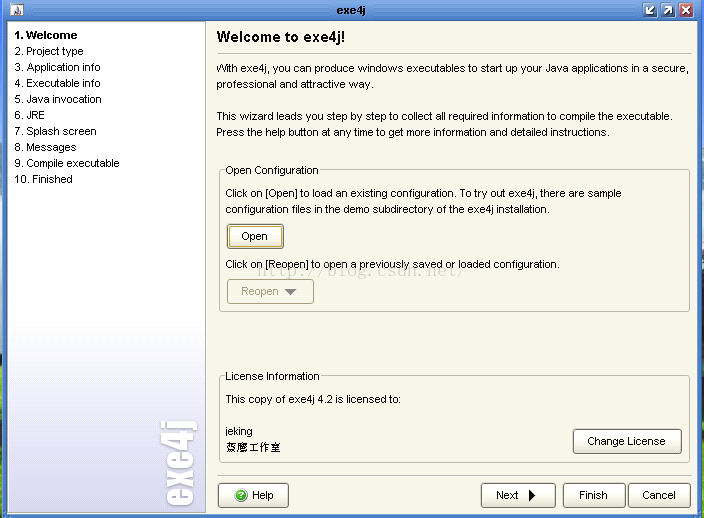Go to JRE step
The height and width of the screenshot is (518, 704).
pos(30,115)
